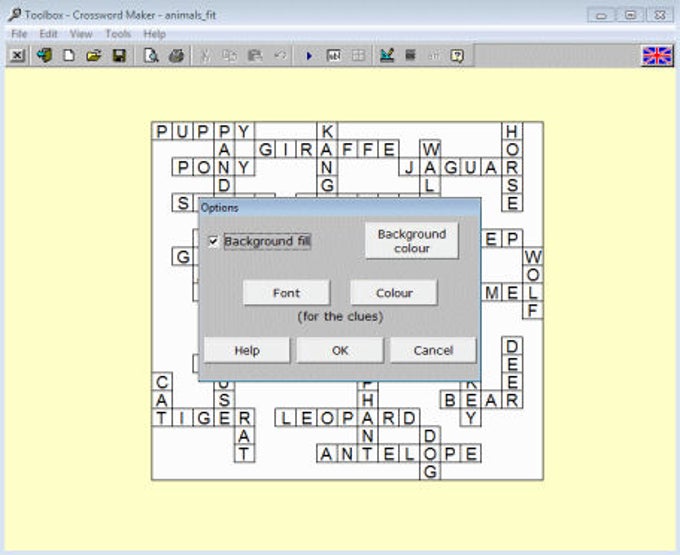Open print preview magnifier icon
The height and width of the screenshot is (555, 680).
pyautogui.click(x=151, y=56)
